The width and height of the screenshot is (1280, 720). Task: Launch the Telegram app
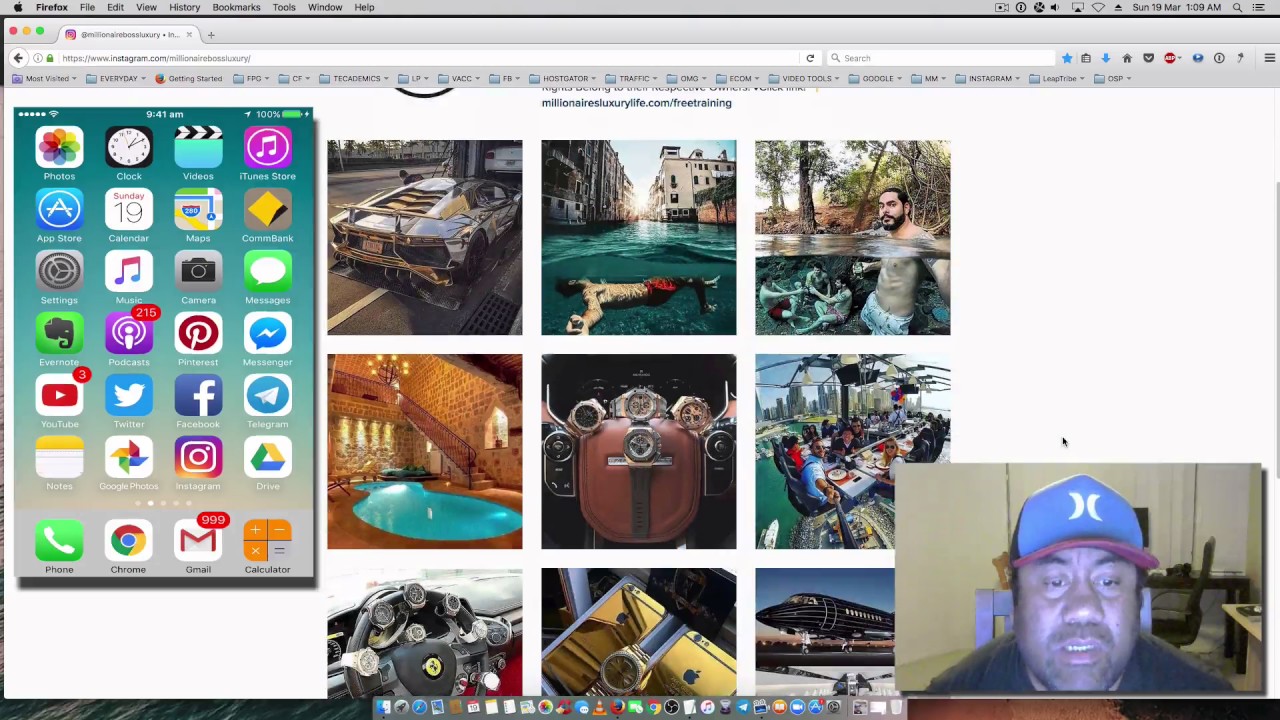coord(267,396)
